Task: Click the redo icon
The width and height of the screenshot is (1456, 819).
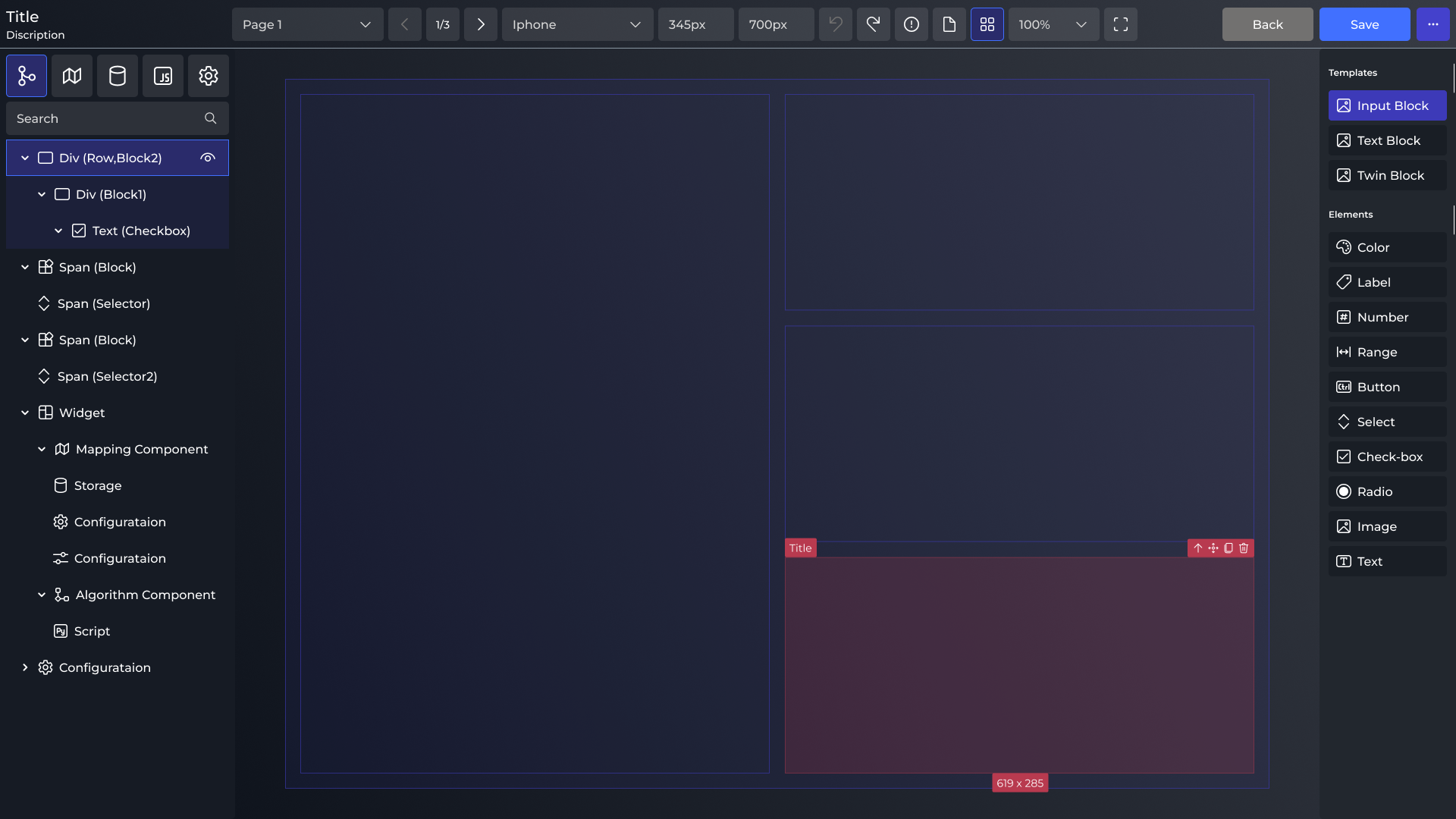Action: pos(874,24)
